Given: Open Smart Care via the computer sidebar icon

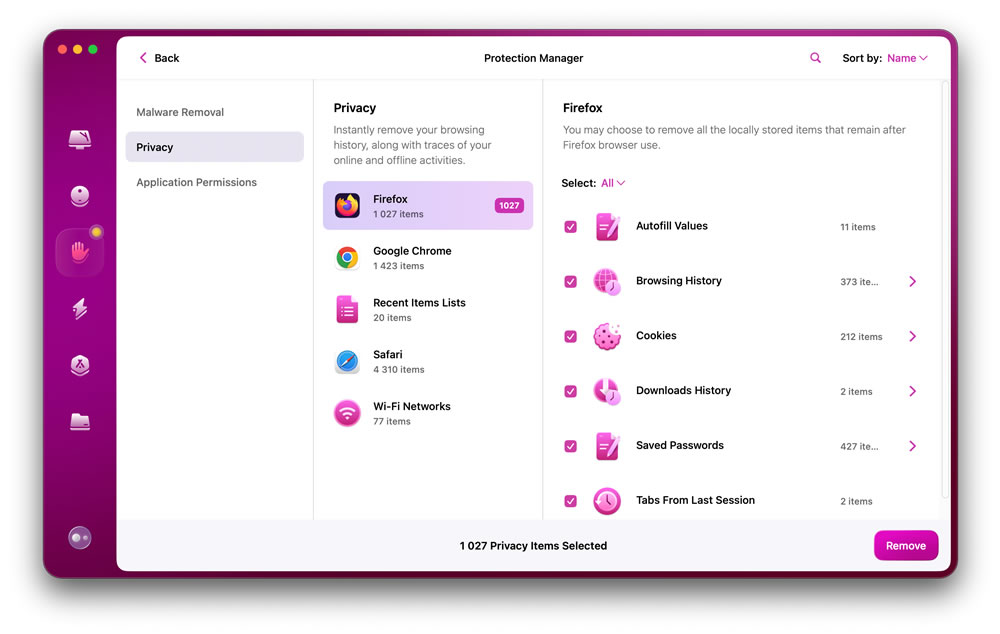Looking at the screenshot, I should tap(80, 139).
